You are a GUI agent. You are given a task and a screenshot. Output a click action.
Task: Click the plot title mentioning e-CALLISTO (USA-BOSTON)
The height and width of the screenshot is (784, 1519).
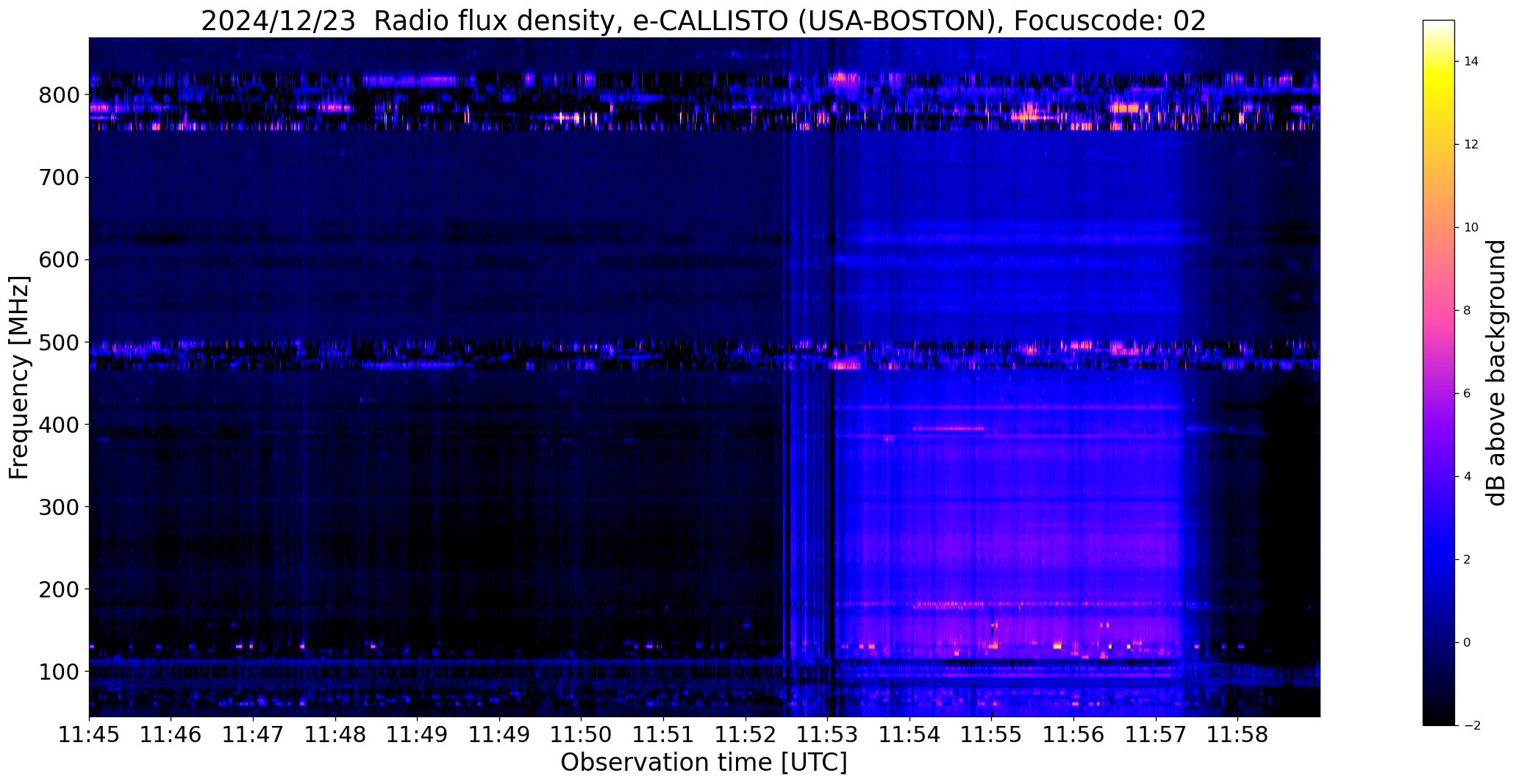pos(704,21)
